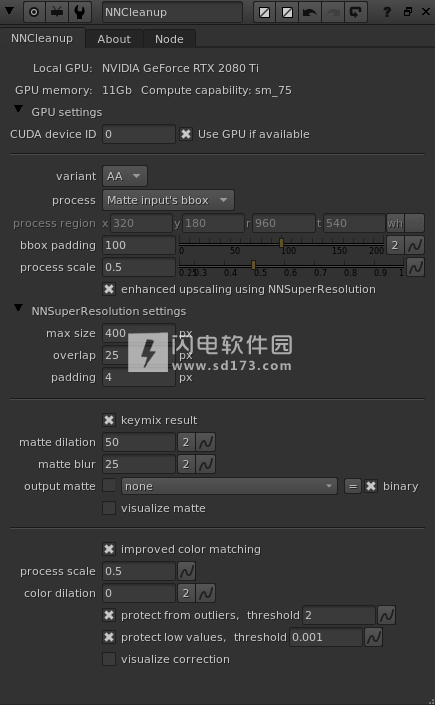The height and width of the screenshot is (705, 435).
Task: Open the help question mark icon
Action: (387, 12)
